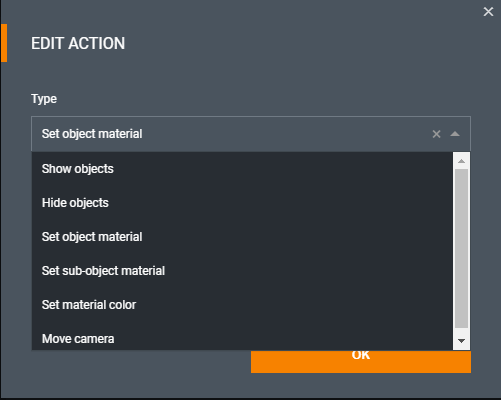Collapse the Type dropdown list

[x=455, y=134]
